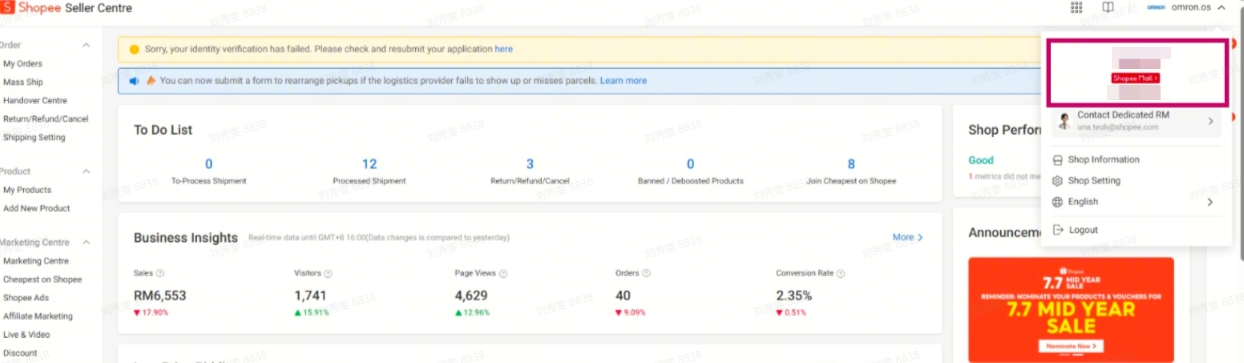Open My Orders in sidebar
The image size is (1244, 363).
pyautogui.click(x=23, y=64)
